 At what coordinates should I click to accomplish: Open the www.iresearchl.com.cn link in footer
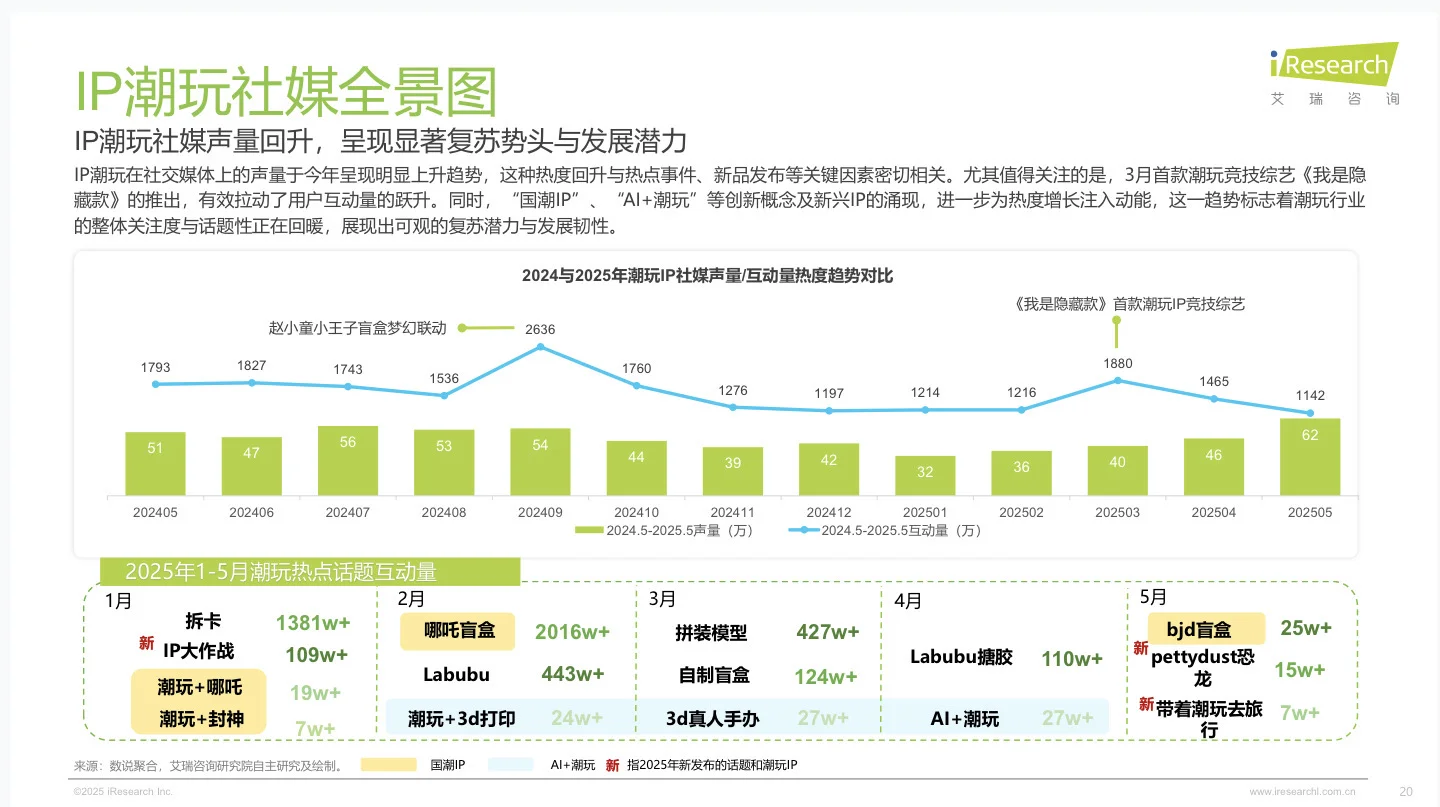pos(1302,791)
